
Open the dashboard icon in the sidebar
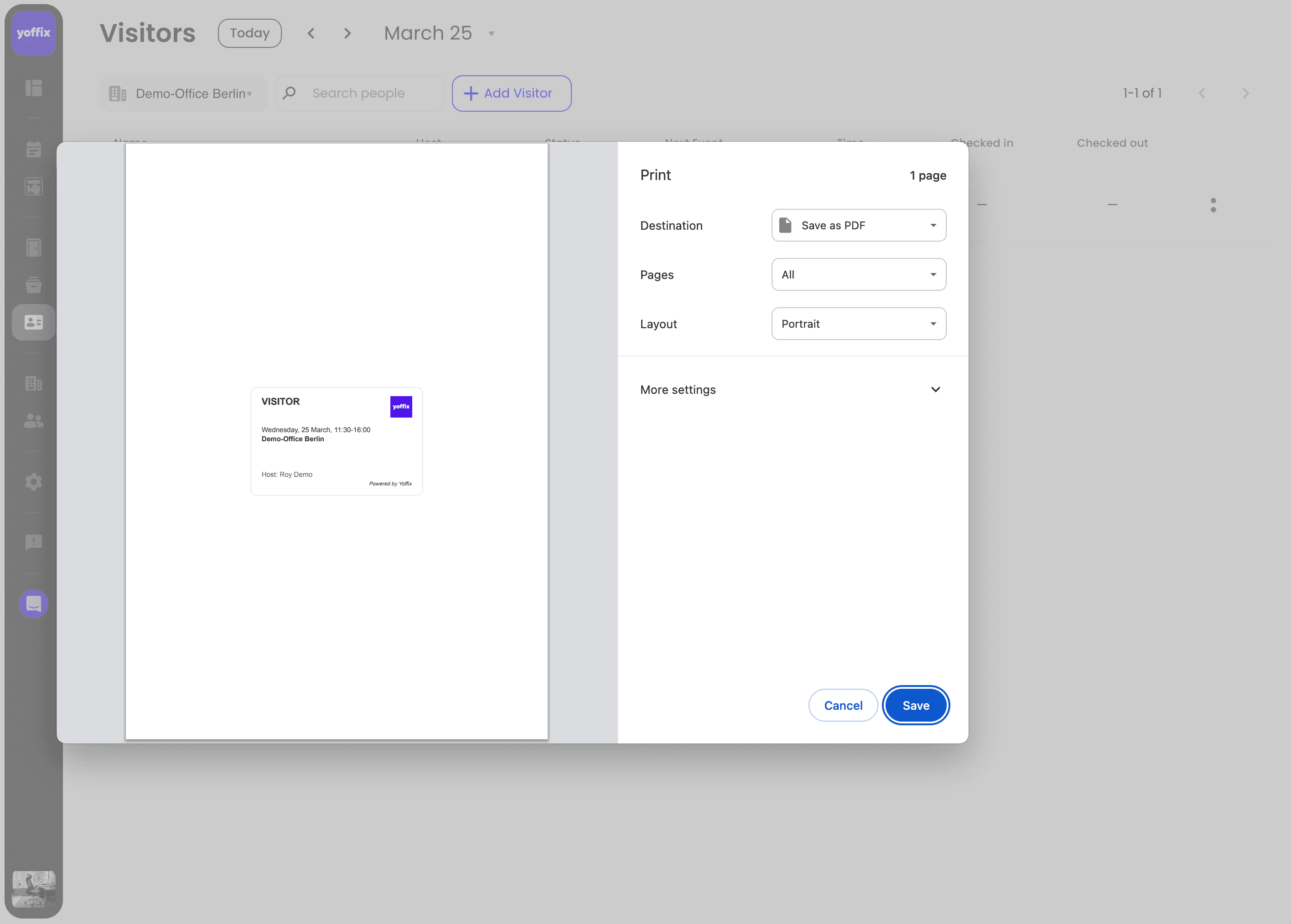tap(34, 88)
